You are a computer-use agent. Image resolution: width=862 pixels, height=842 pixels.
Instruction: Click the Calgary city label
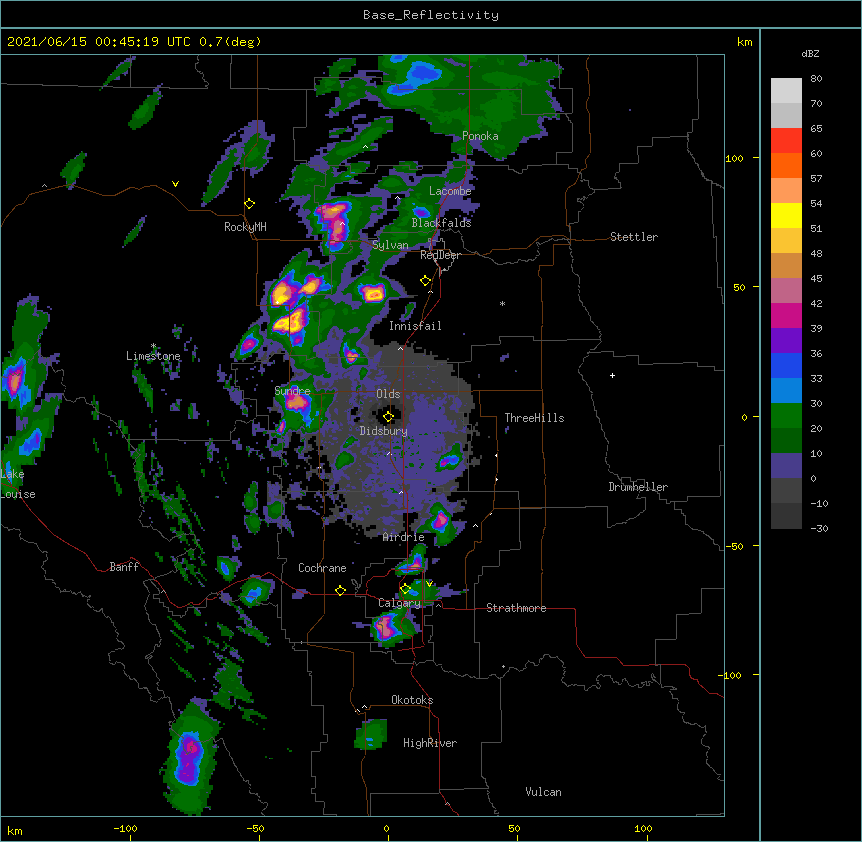[x=399, y=603]
